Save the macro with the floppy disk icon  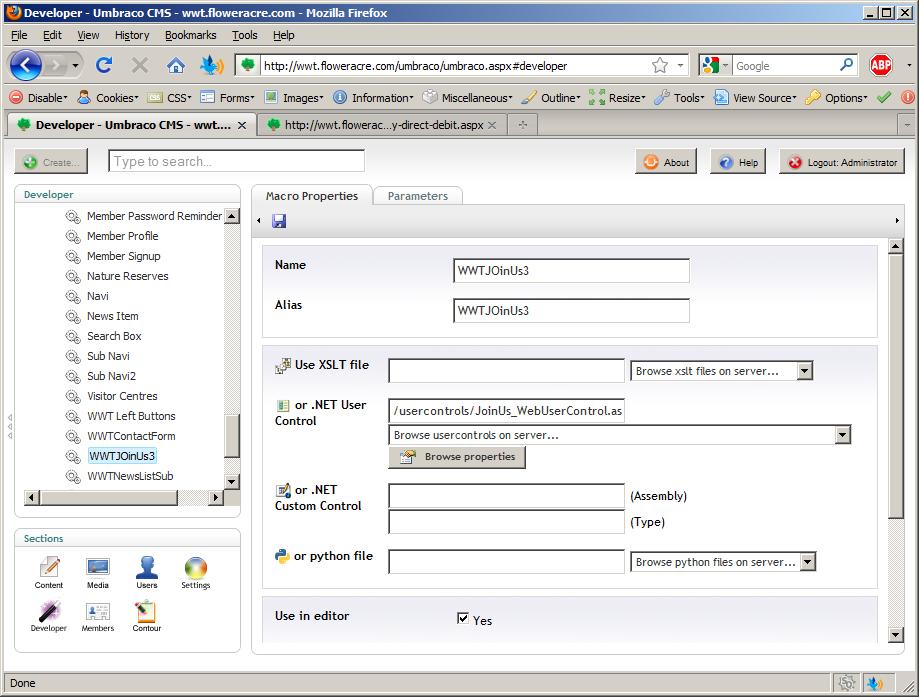tap(279, 221)
